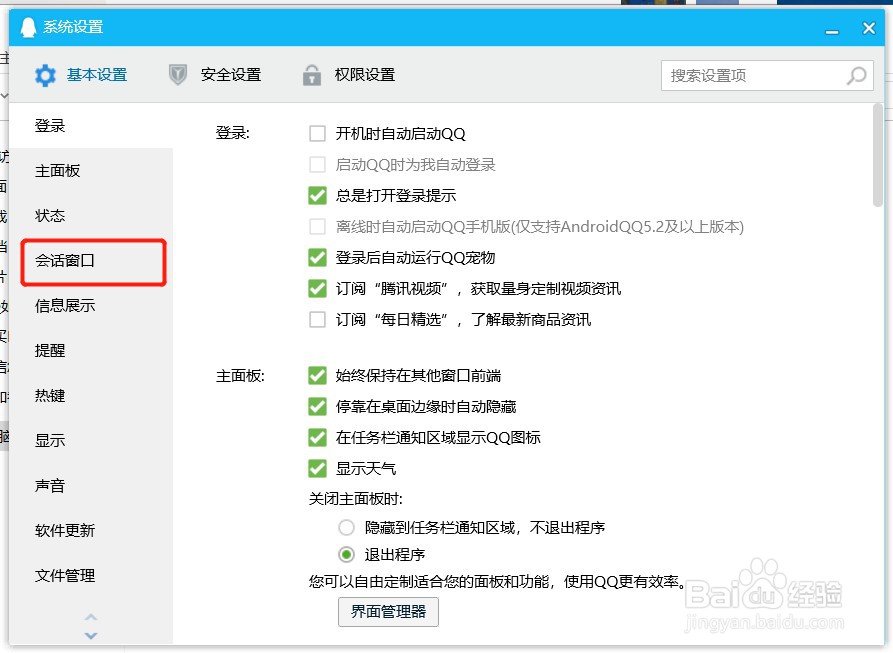Uncheck 登录后自动运行QQ宠物
Screen dimensions: 893x653
pyautogui.click(x=317, y=257)
